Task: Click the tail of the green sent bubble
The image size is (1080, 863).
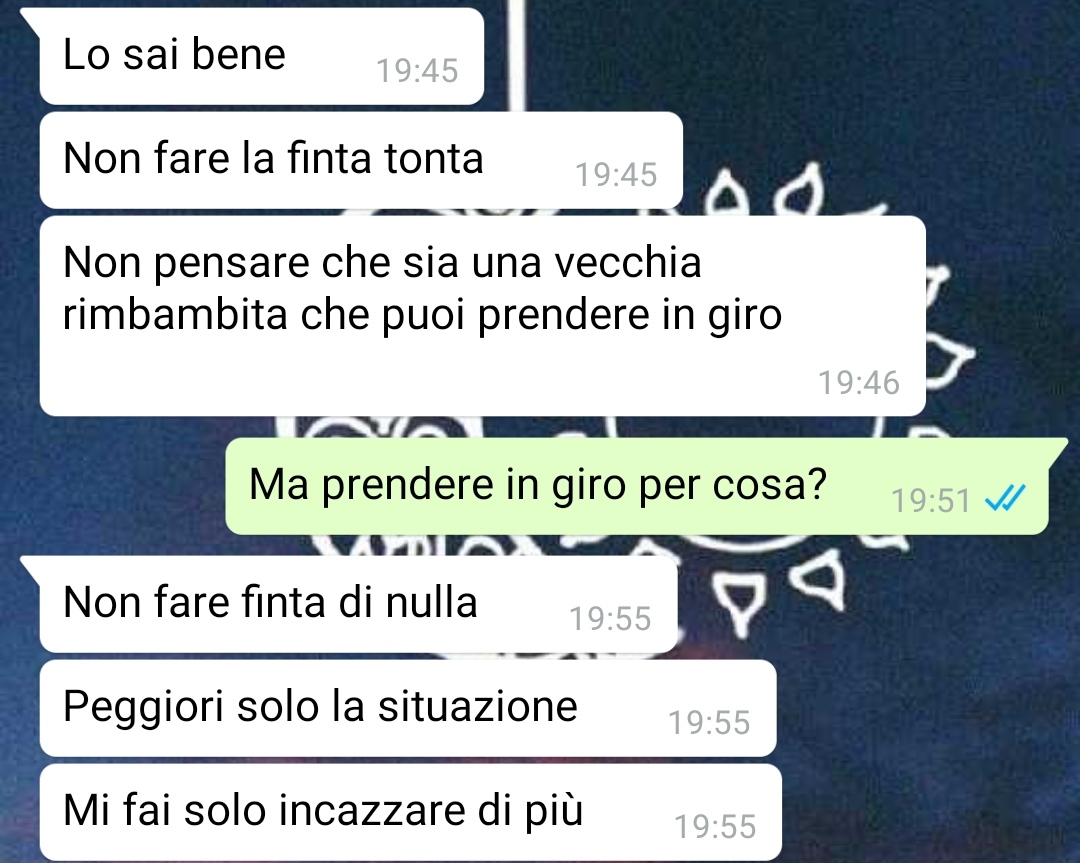Action: (1058, 450)
